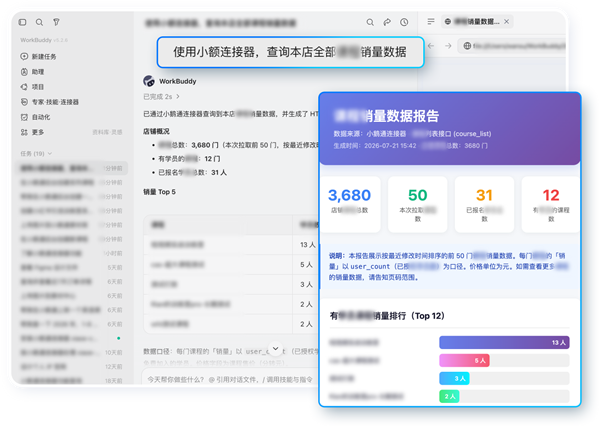Click the list icon in preview panel
Viewport: 600px width, 427px height.
click(431, 21)
